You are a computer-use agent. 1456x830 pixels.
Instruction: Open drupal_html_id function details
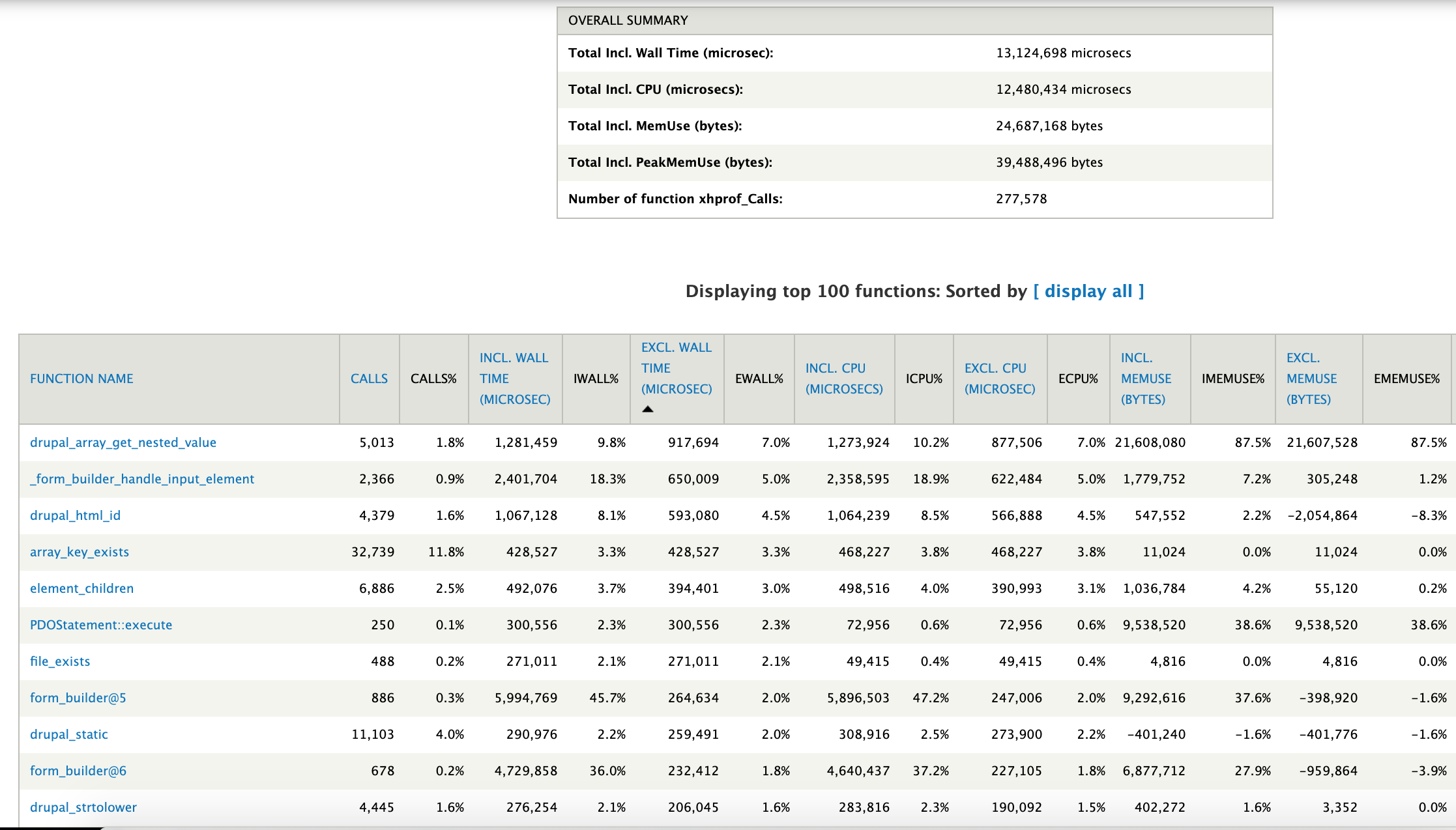75,515
